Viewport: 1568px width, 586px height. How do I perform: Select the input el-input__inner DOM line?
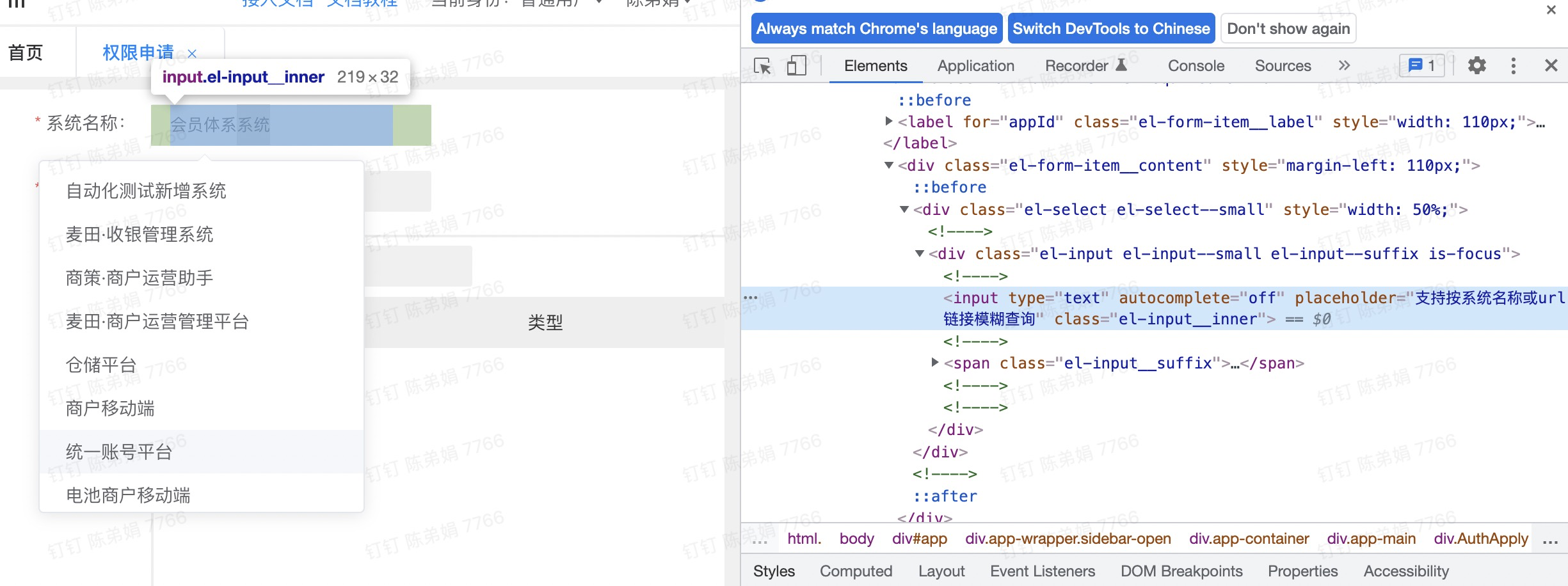[x=1155, y=308]
